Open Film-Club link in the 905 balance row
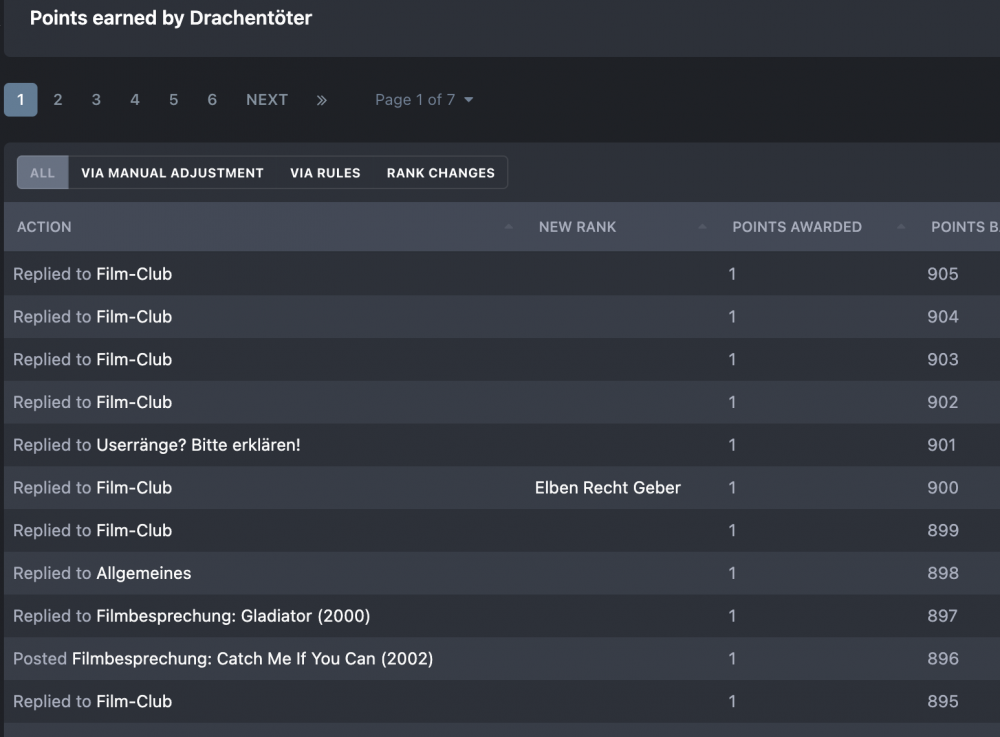1000x737 pixels. coord(134,274)
